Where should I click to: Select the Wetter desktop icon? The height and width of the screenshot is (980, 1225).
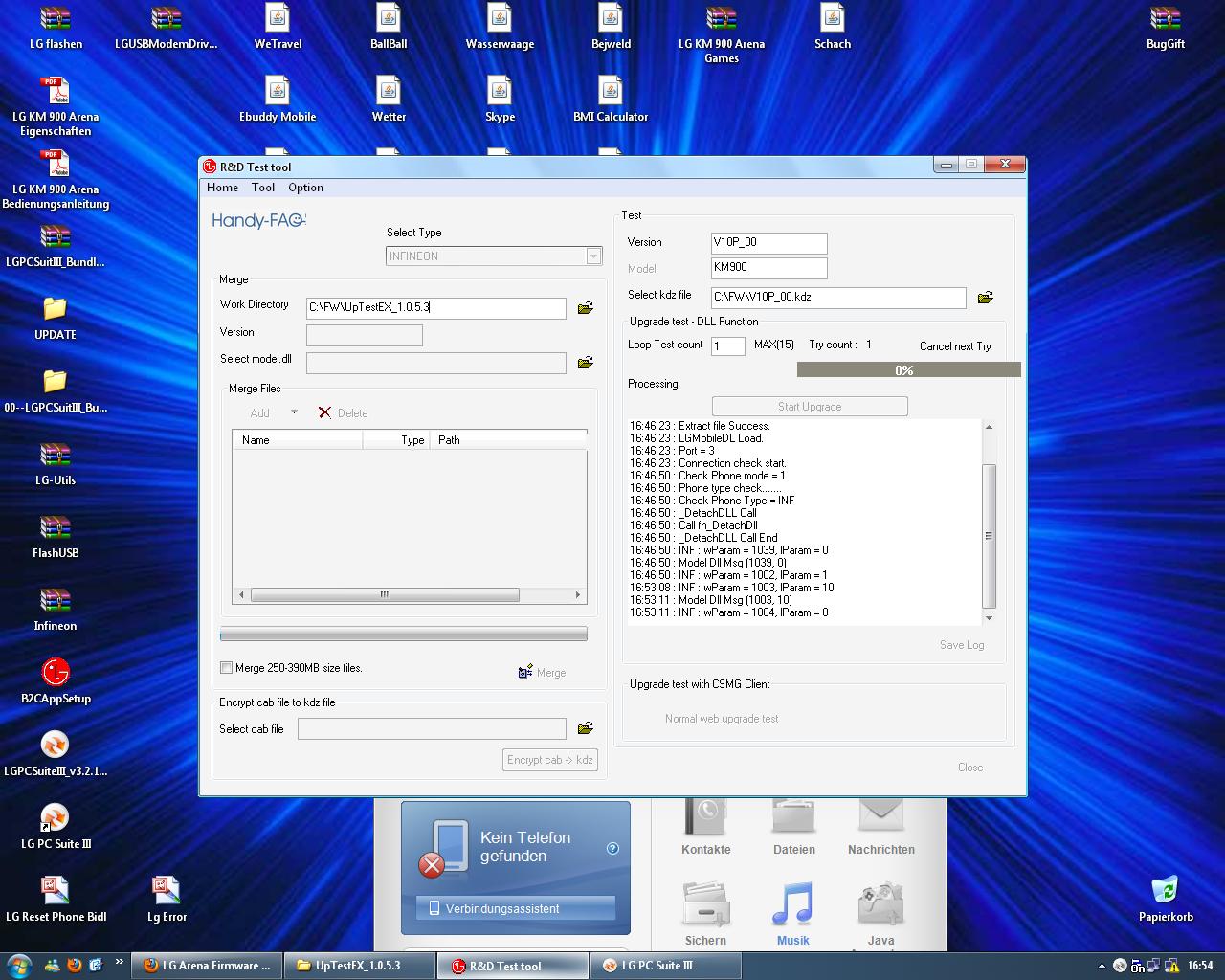click(x=389, y=100)
